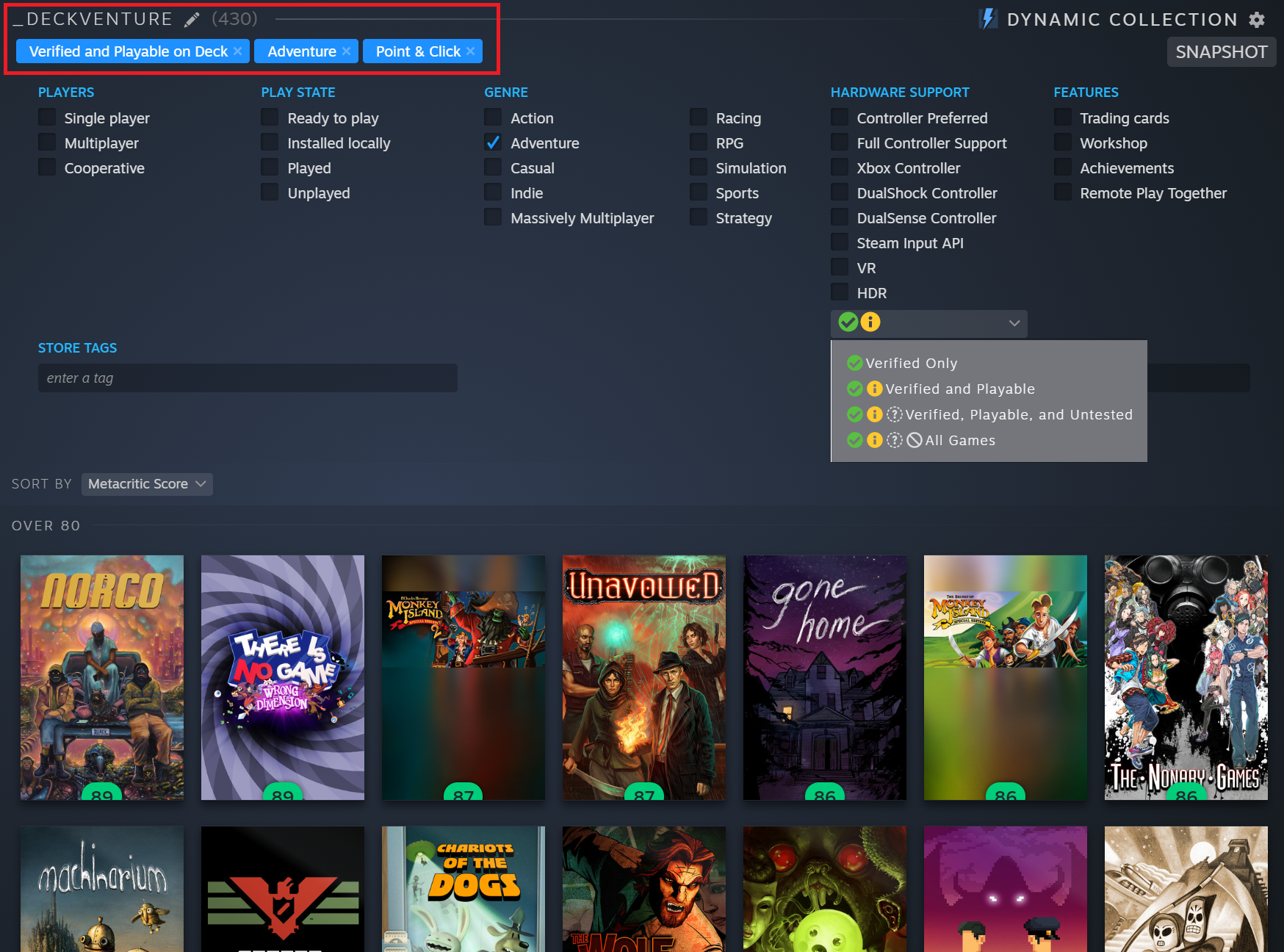Uncheck the Adventure genre
The width and height of the screenshot is (1284, 952).
coord(493,143)
